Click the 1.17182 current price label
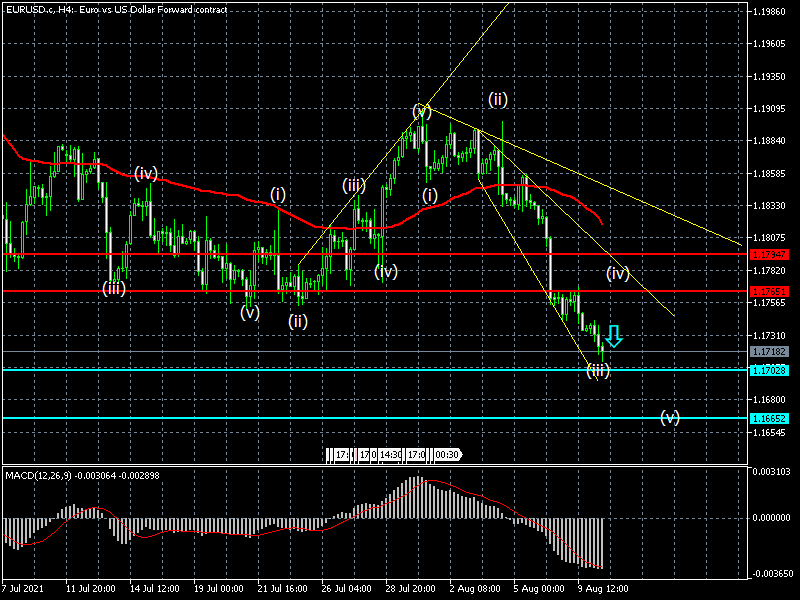The image size is (800, 600). 768,352
